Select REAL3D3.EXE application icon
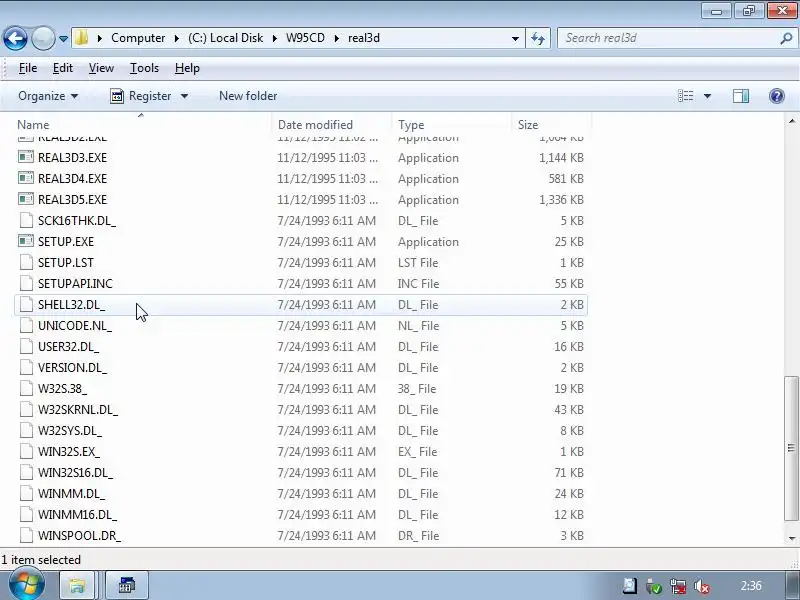This screenshot has height=600, width=800. (26, 157)
